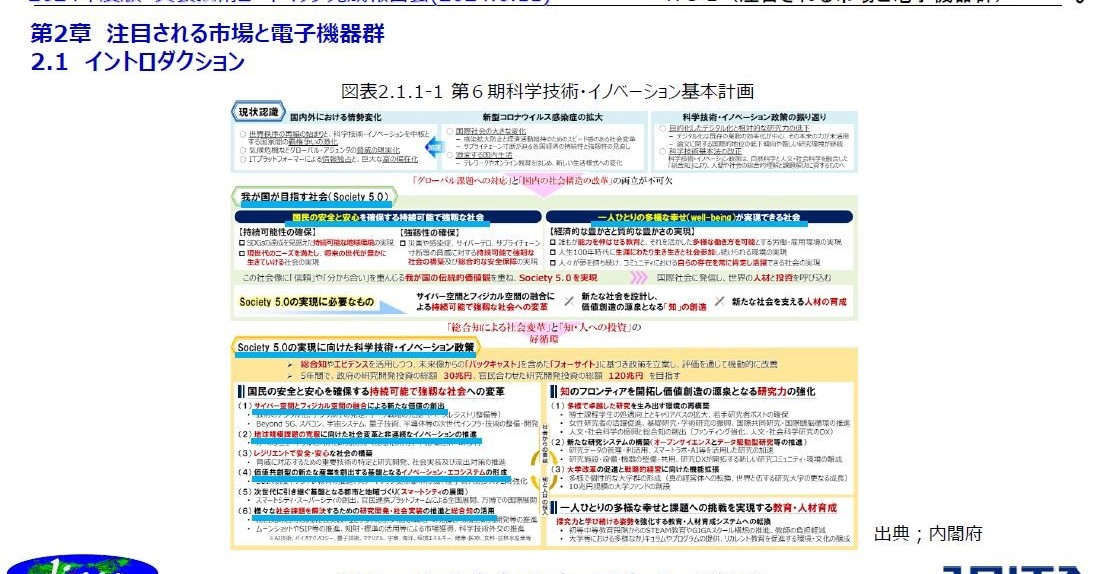Viewport: 1097px width, 574px height.
Task: Click the circle bullet before 世界秩序の再編の始まり
Action: pos(242,132)
